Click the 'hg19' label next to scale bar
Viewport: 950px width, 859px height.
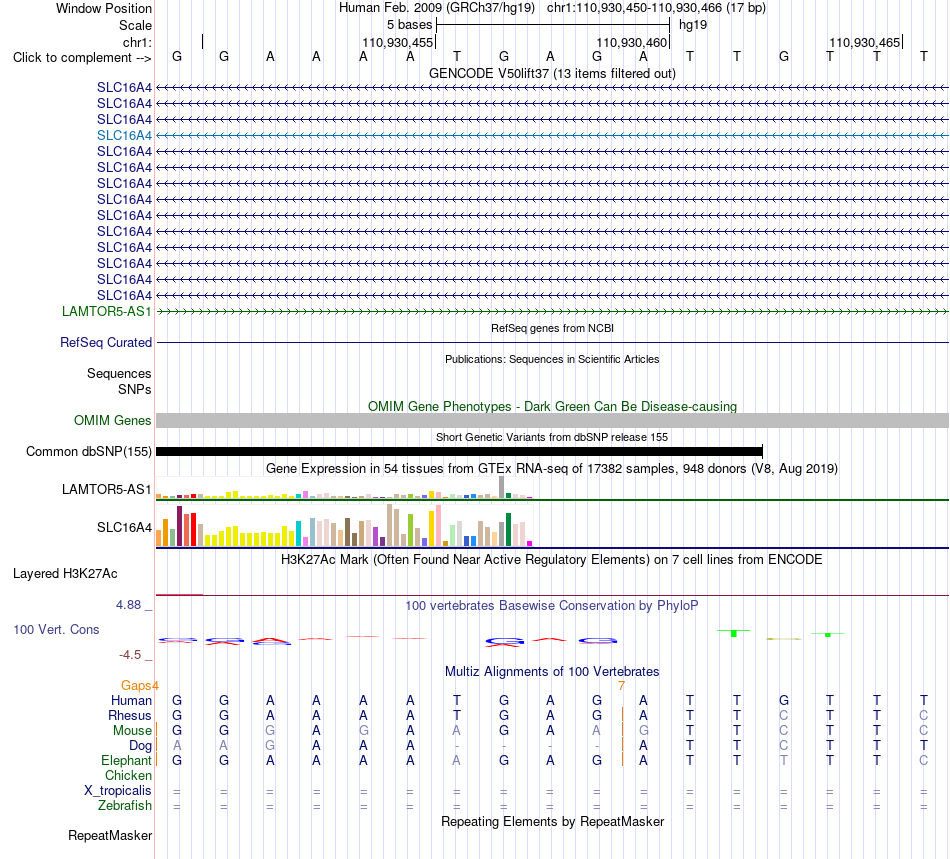[x=693, y=25]
